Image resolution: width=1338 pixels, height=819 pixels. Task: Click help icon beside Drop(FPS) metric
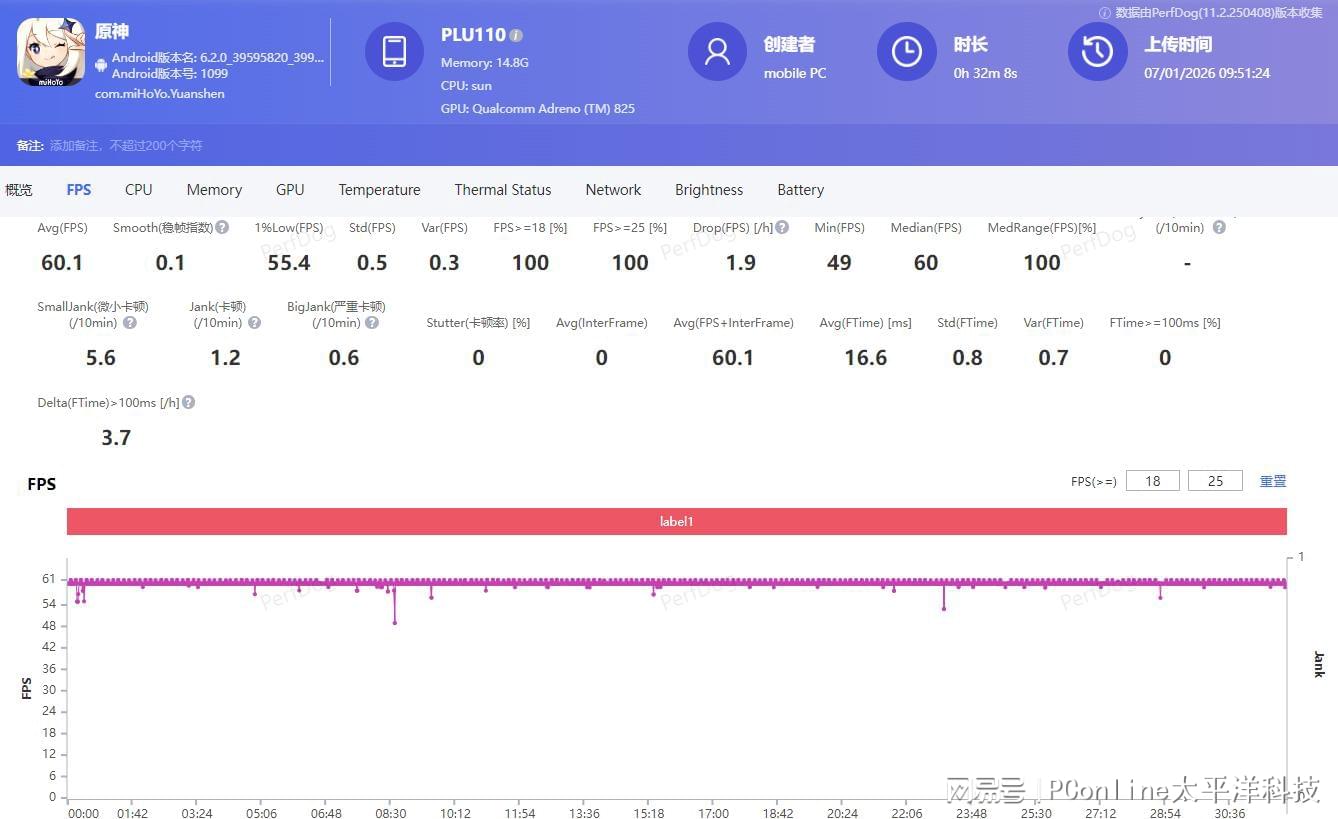coord(782,228)
